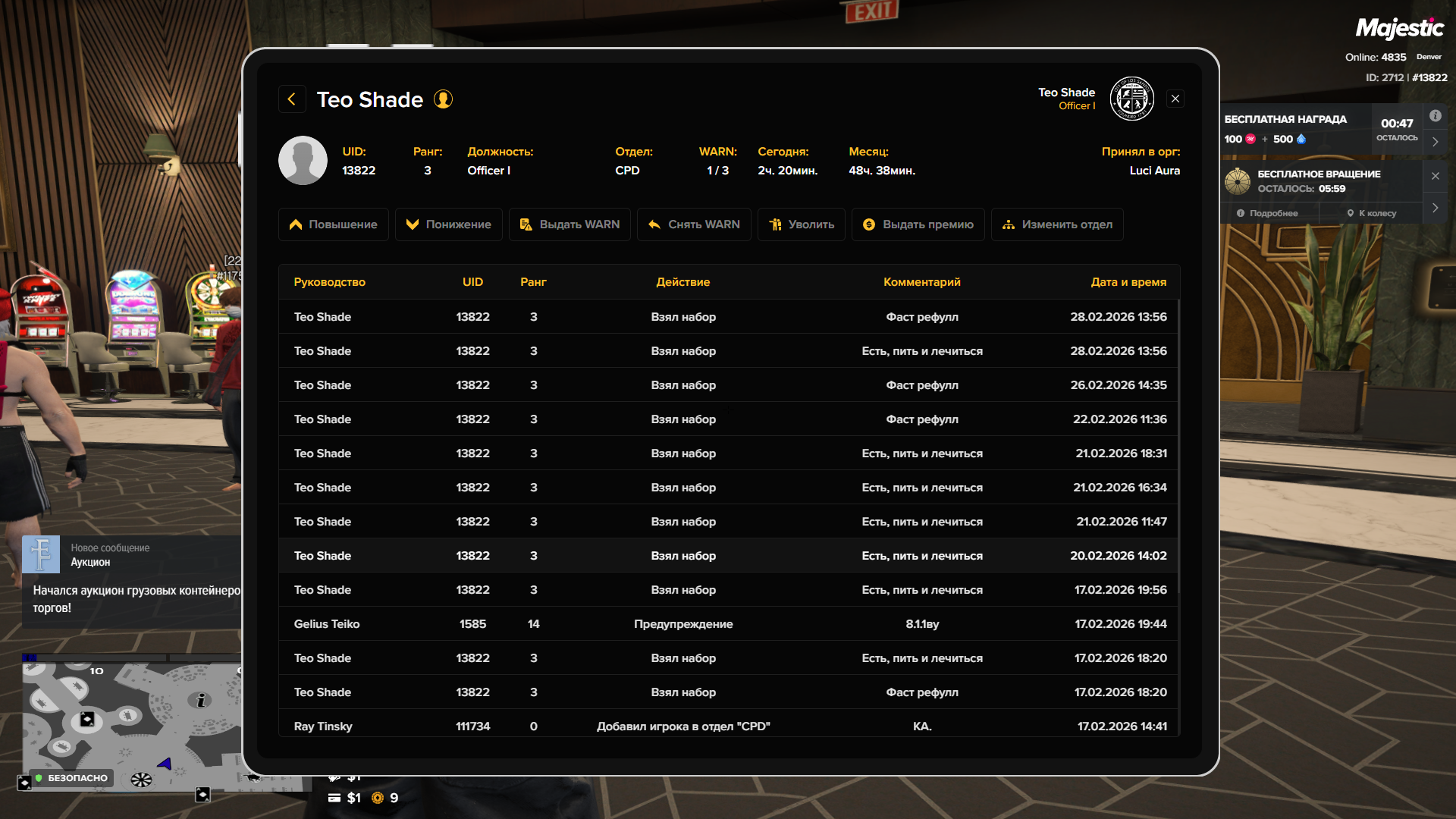Click the wheel icon for free spin
Image resolution: width=1456 pixels, height=819 pixels.
click(1238, 181)
